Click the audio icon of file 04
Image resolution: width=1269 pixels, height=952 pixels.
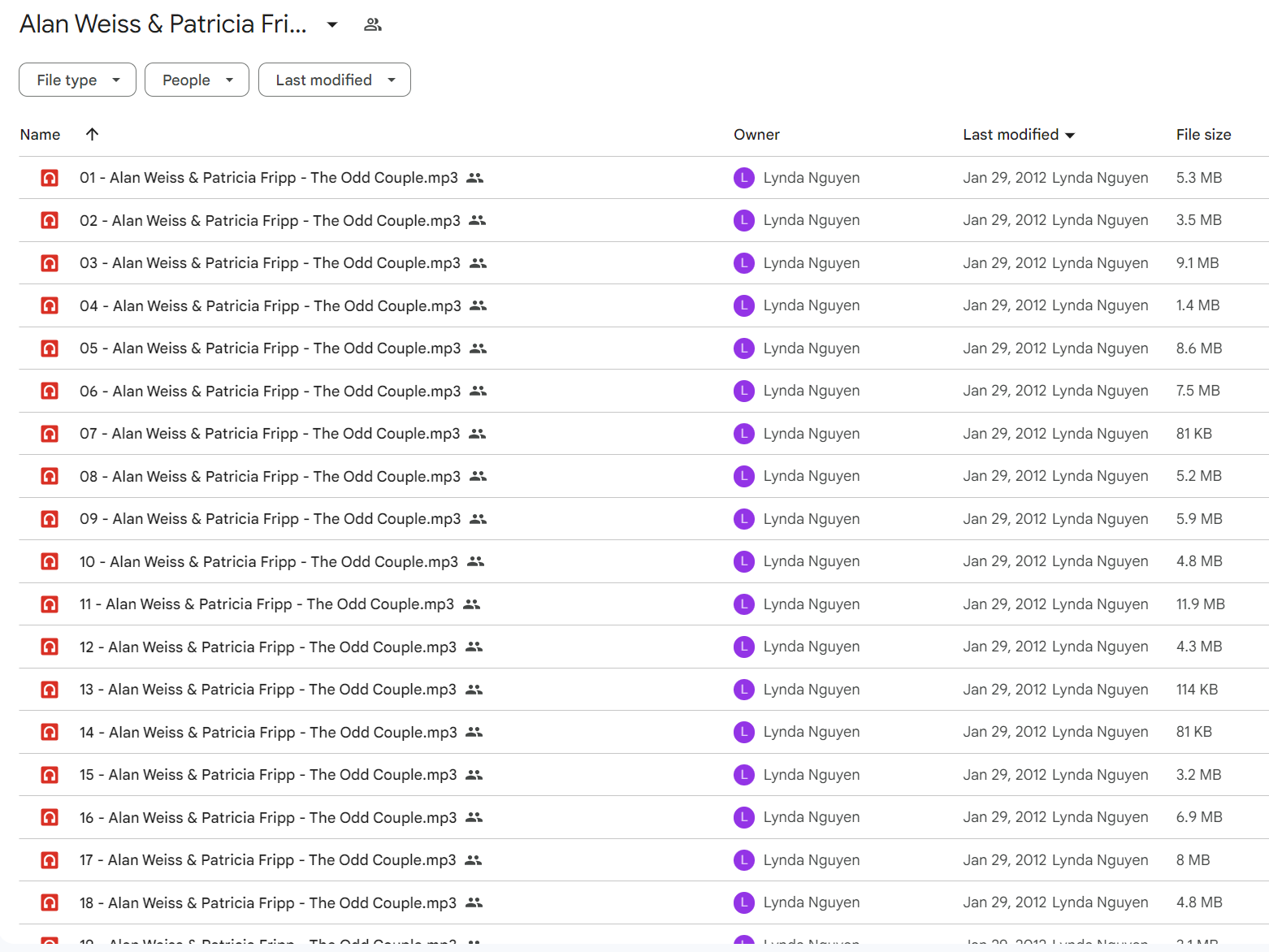click(50, 305)
